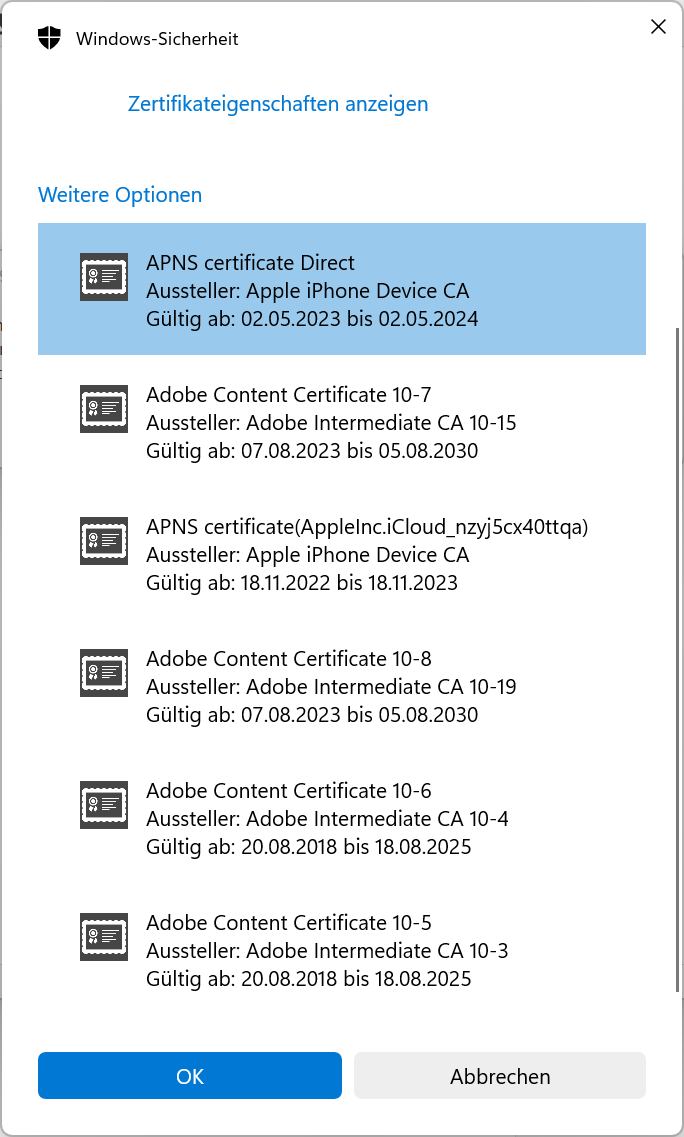Viewport: 684px width, 1137px height.
Task: Click the Adobe Content Certificate 10-8 icon
Action: (104, 673)
